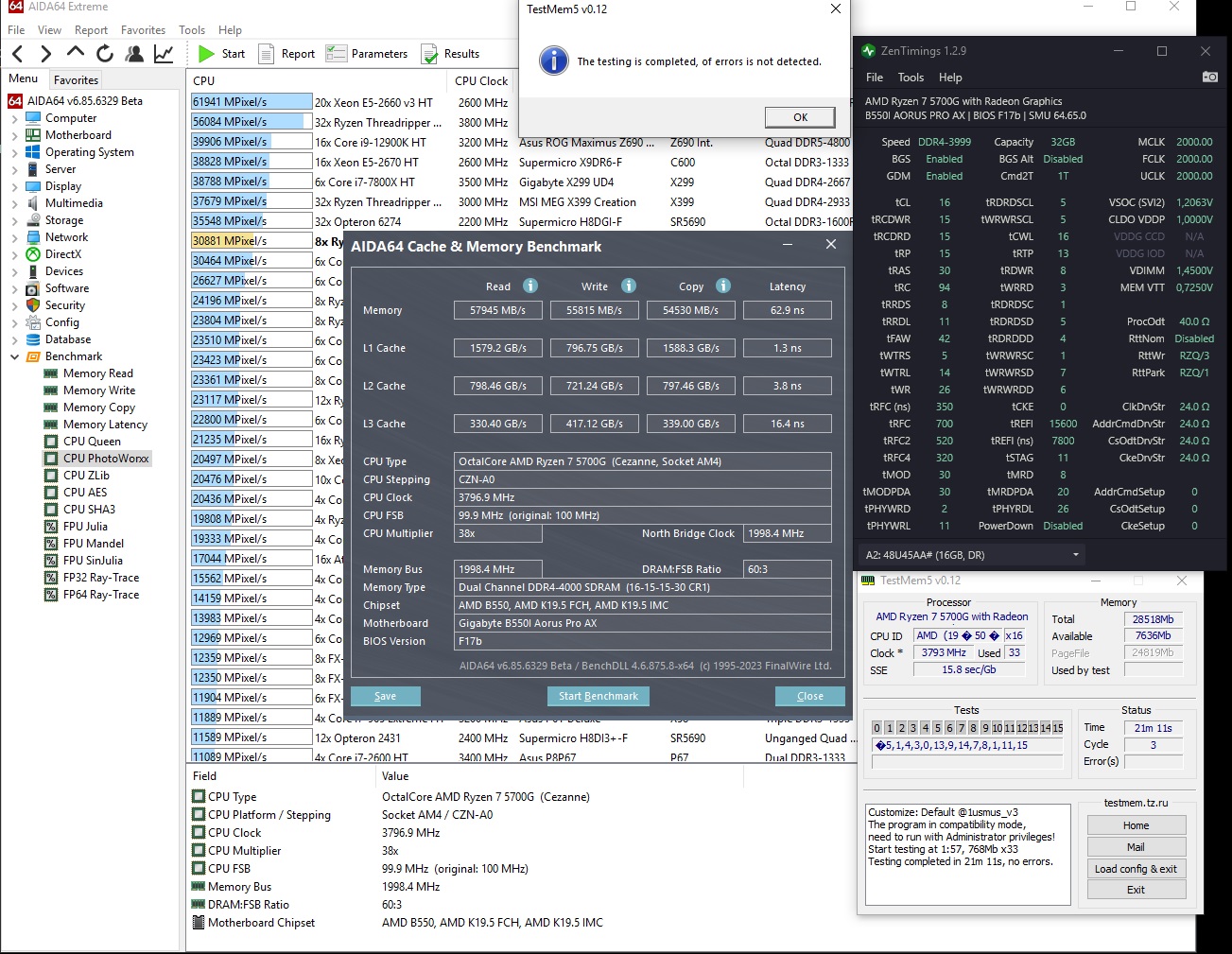
Task: Click the Memory Read value field 57945 MB/s
Action: pos(498,310)
